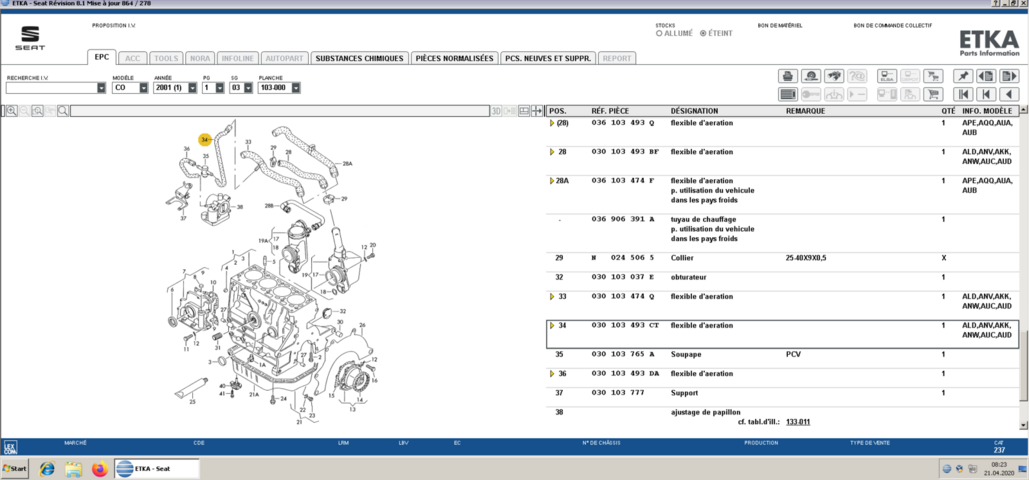Toggle the illustration layout view icon
Image resolution: width=1029 pixels, height=480 pixels.
pyautogui.click(x=524, y=111)
